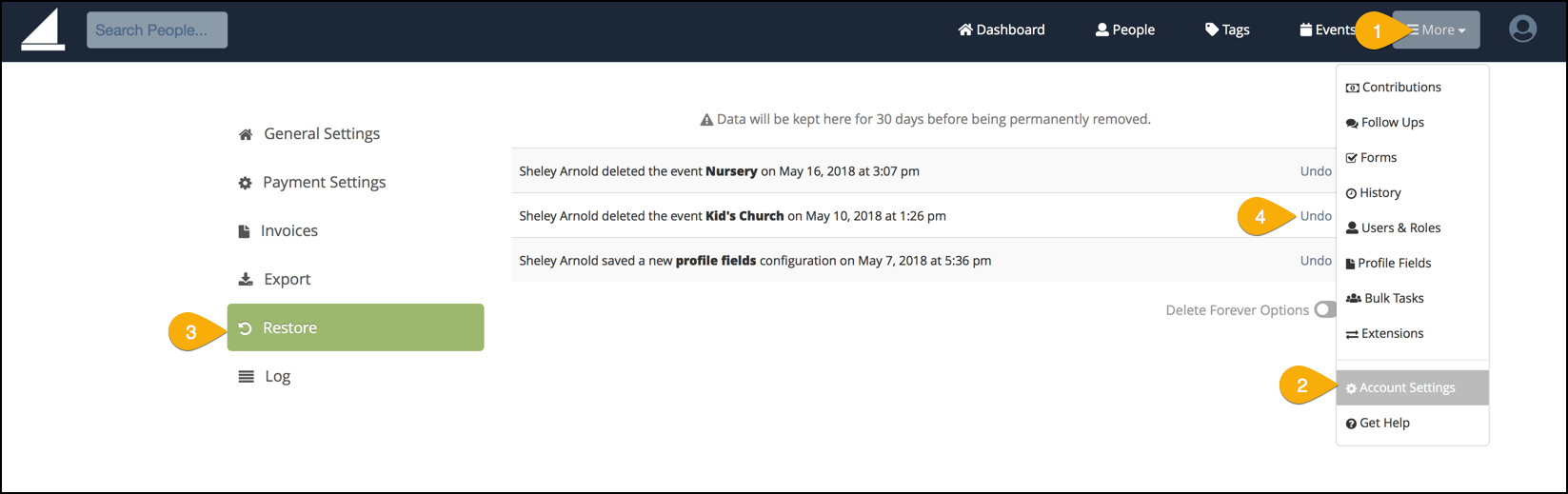Image resolution: width=1568 pixels, height=494 pixels.
Task: Open the Dashboard tab
Action: click(x=1002, y=30)
